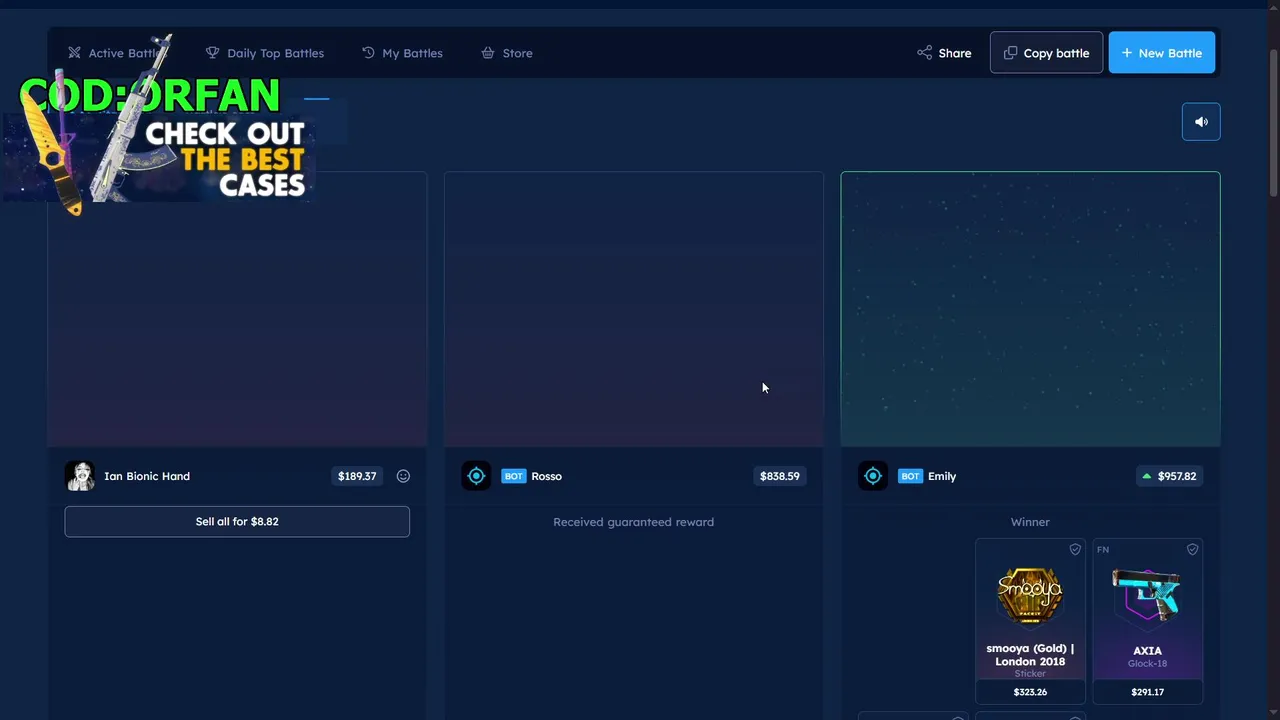The image size is (1280, 720).
Task: Click Ian Bionic Hand's $189.37 total
Action: click(x=357, y=476)
